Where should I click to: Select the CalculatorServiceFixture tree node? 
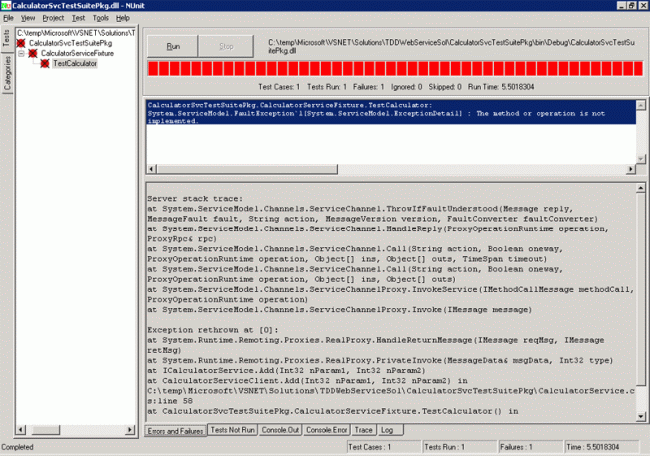pos(77,53)
